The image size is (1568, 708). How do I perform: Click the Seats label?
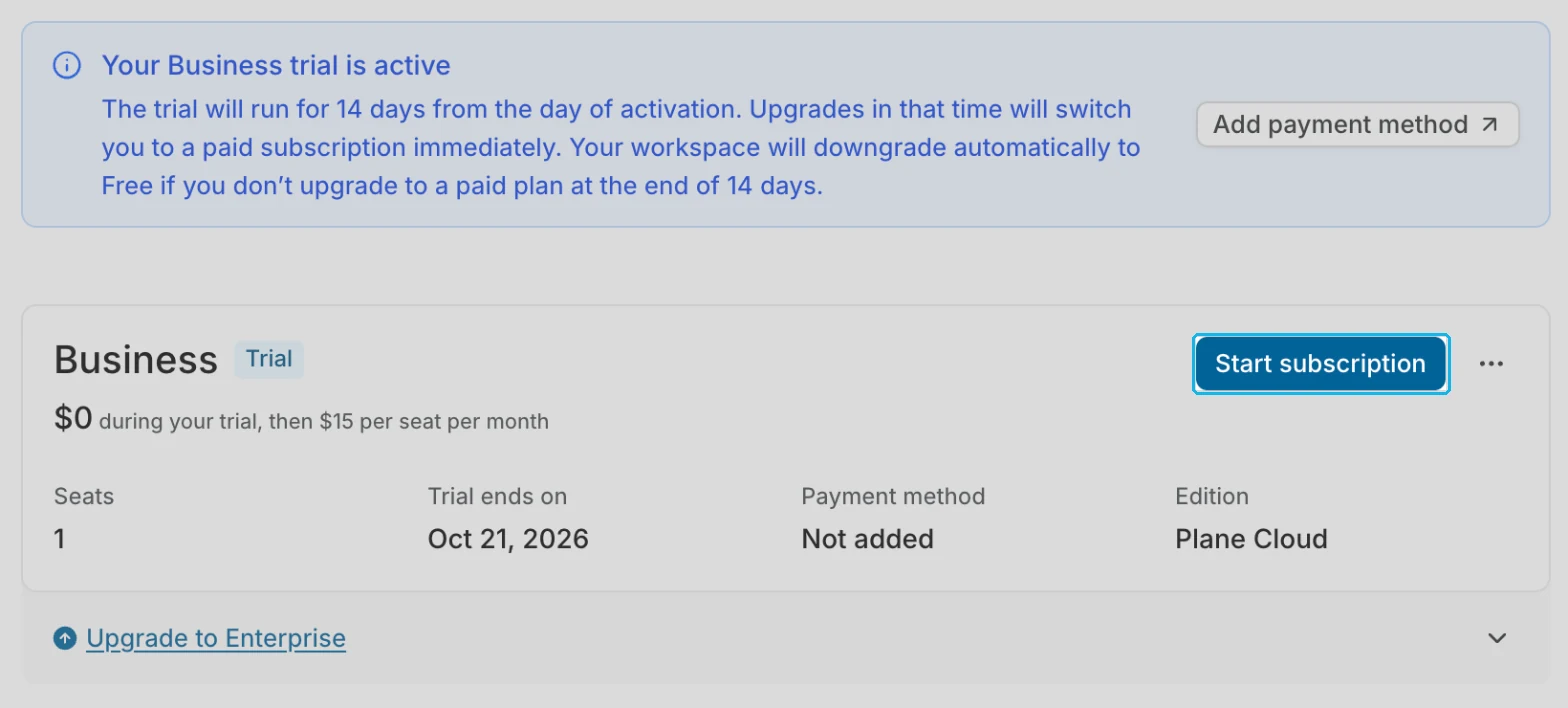pos(84,496)
